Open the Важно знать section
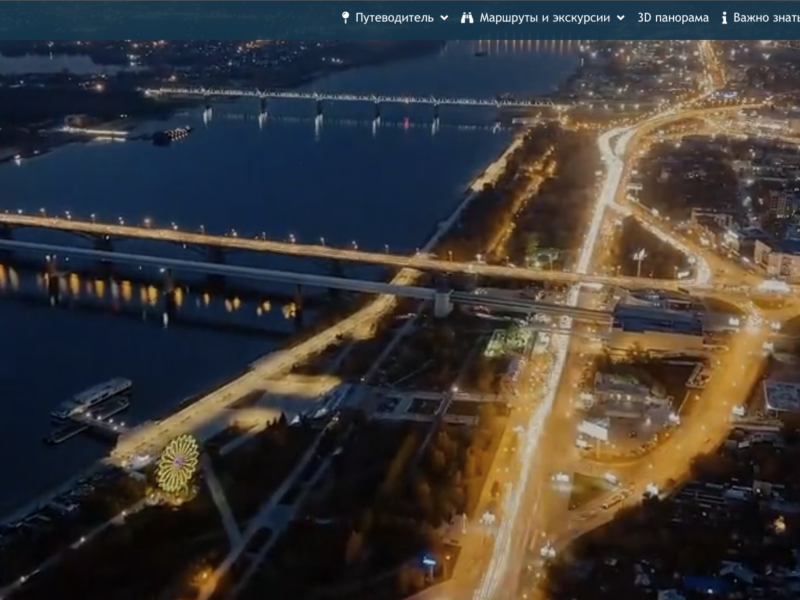 coord(766,18)
